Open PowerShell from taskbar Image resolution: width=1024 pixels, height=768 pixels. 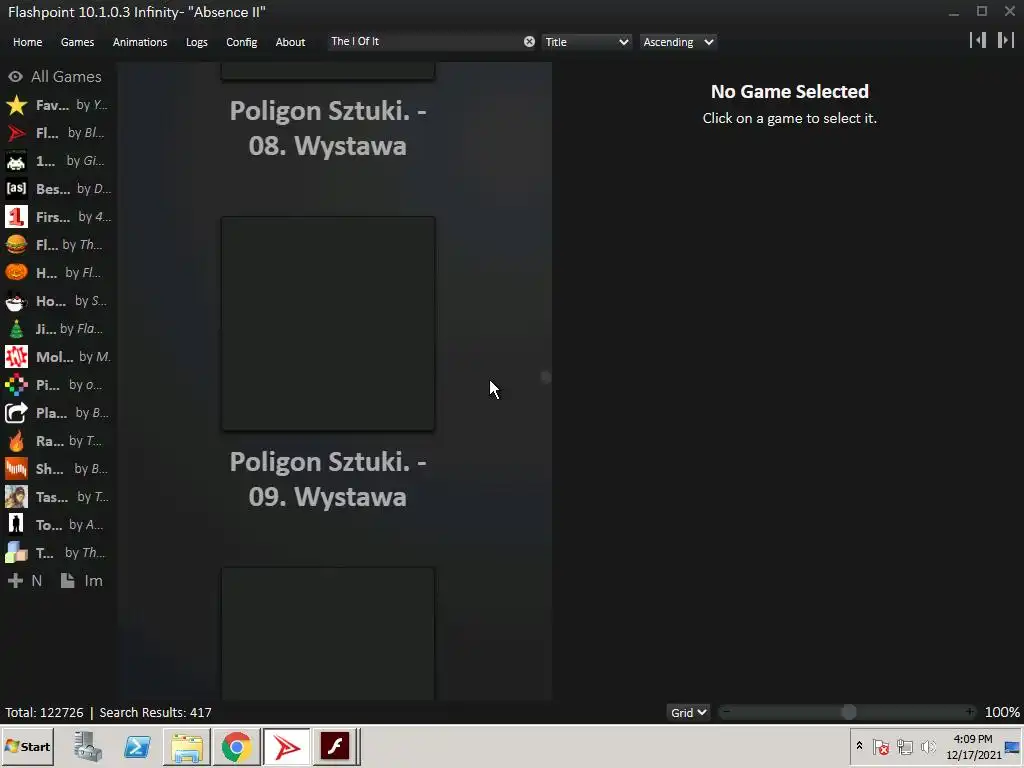[137, 746]
